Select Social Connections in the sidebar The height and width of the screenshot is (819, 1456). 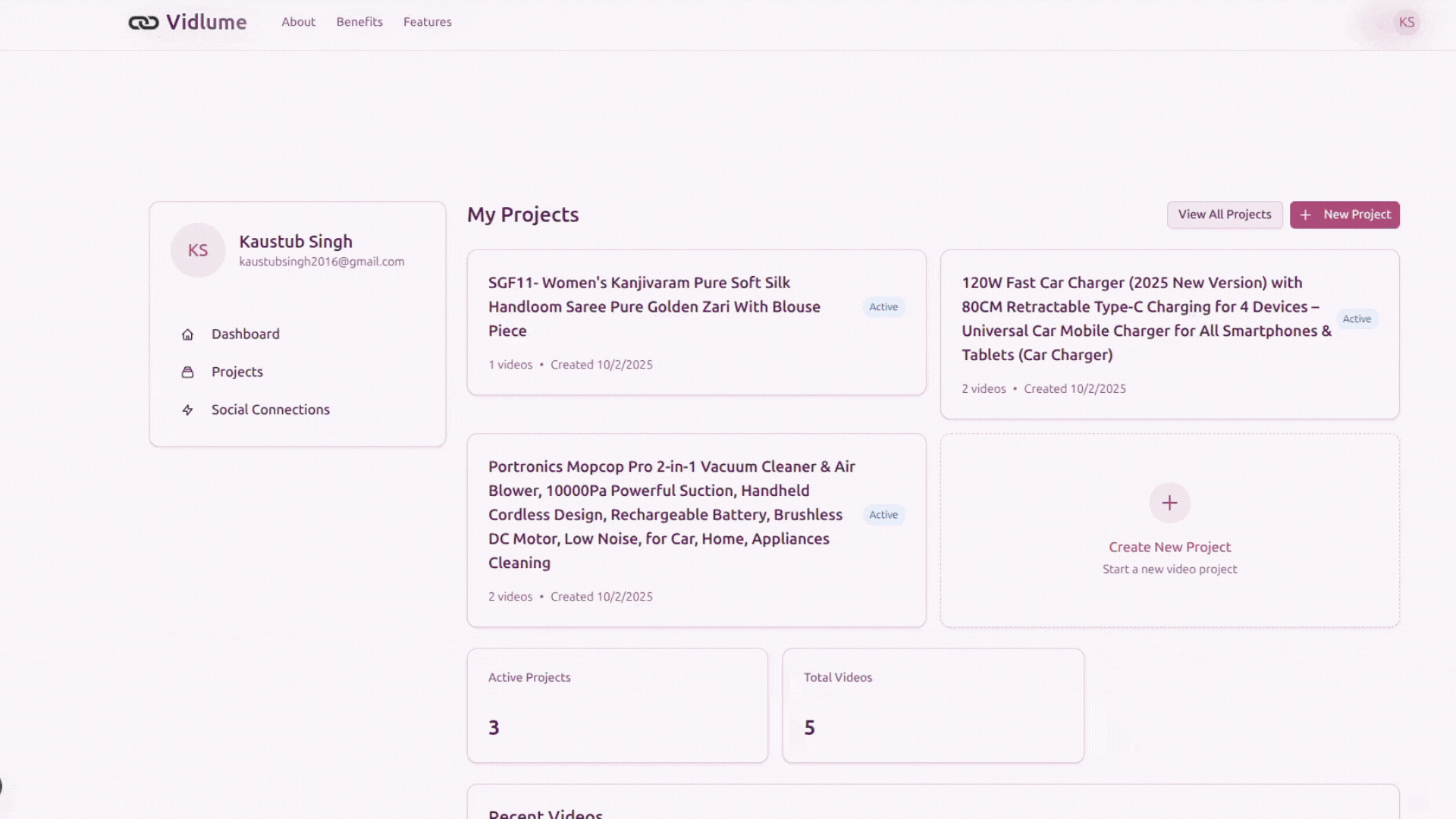click(270, 409)
